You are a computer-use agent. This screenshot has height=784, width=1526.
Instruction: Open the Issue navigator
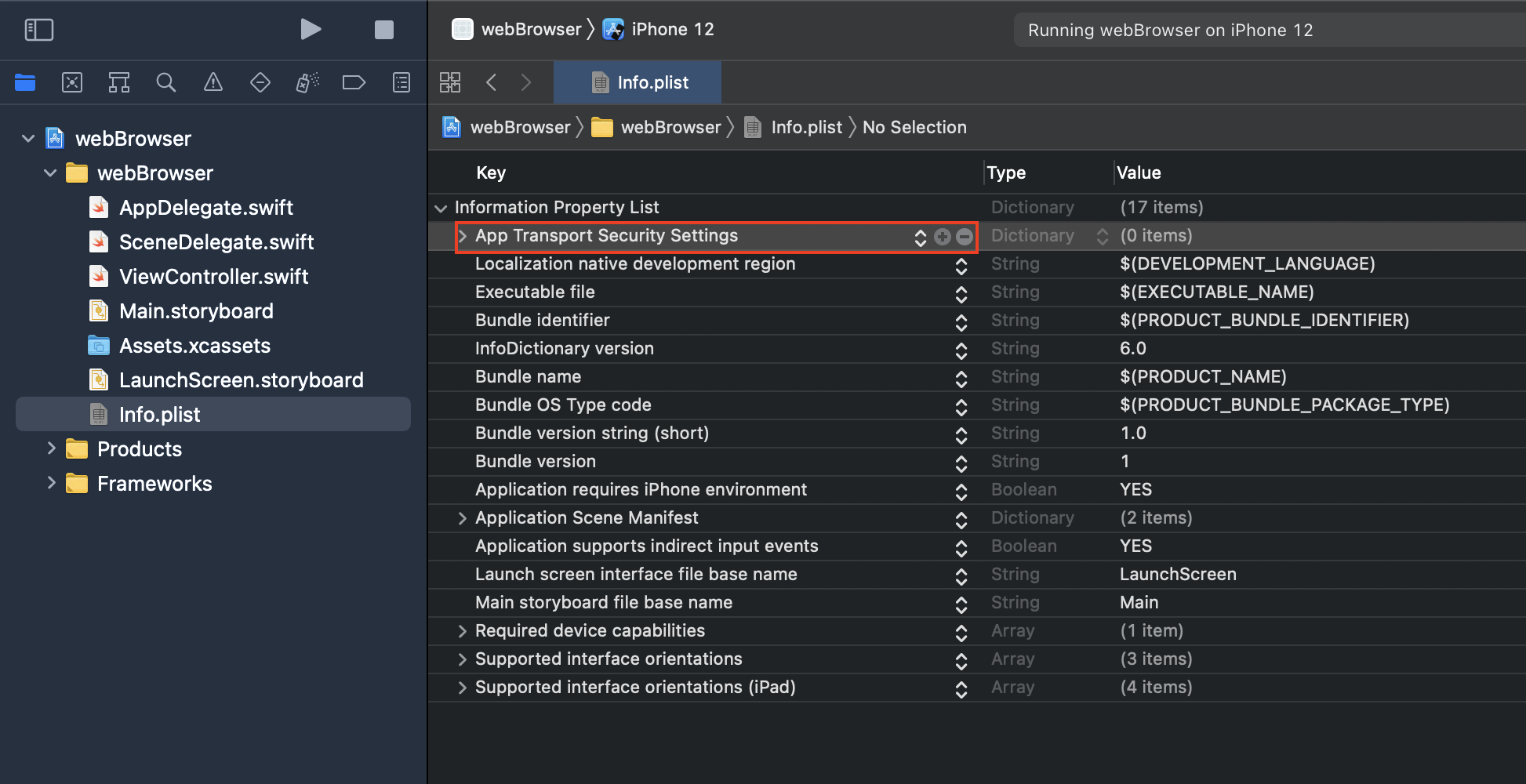tap(213, 82)
